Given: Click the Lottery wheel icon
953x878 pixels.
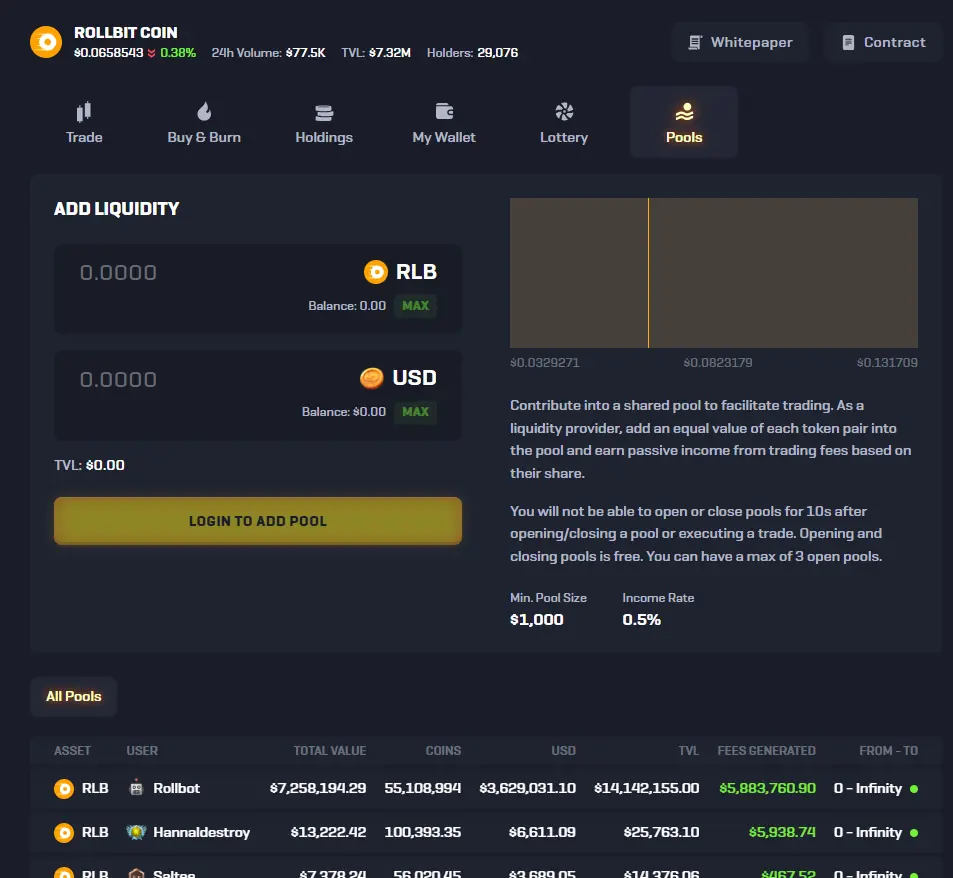Looking at the screenshot, I should 564,112.
